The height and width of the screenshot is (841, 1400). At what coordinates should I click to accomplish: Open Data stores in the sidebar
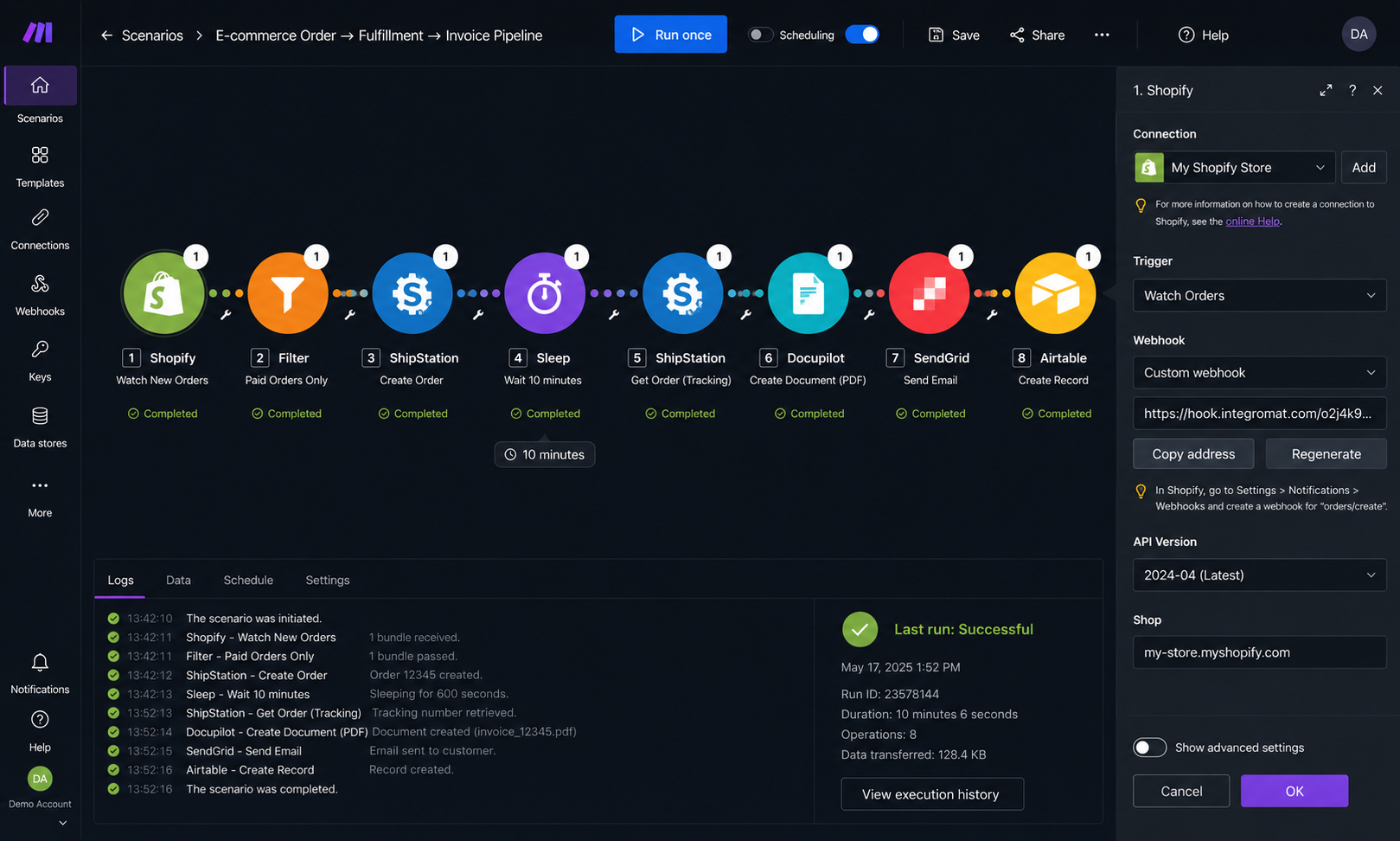[40, 427]
